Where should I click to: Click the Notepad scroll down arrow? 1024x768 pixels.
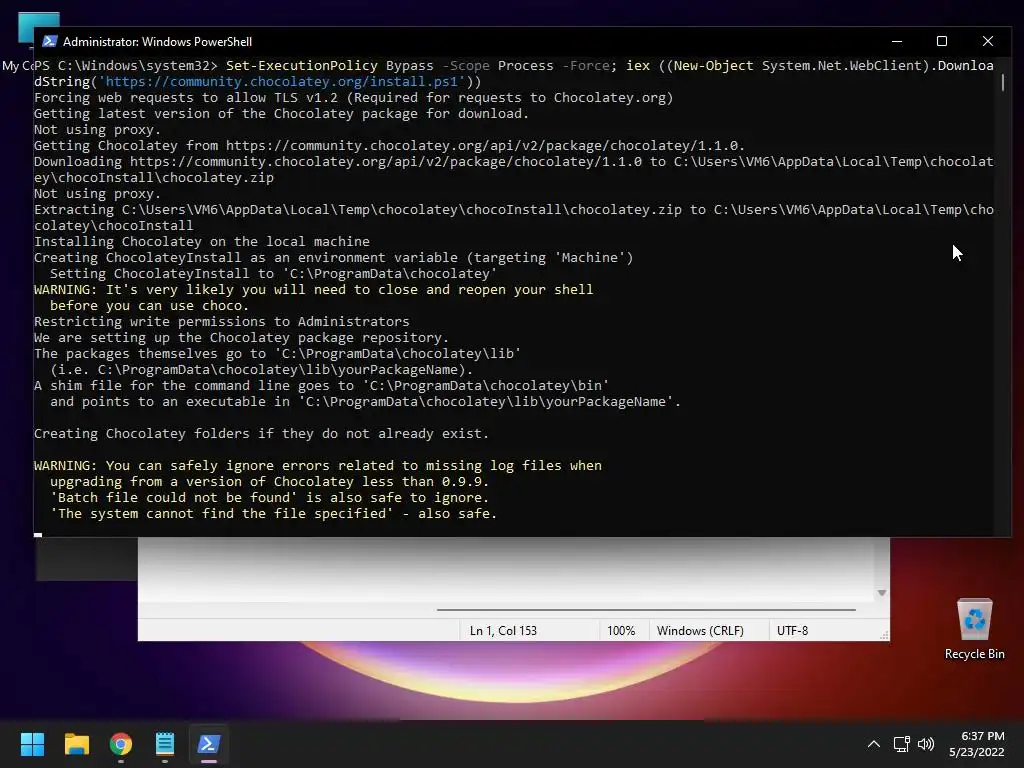882,593
